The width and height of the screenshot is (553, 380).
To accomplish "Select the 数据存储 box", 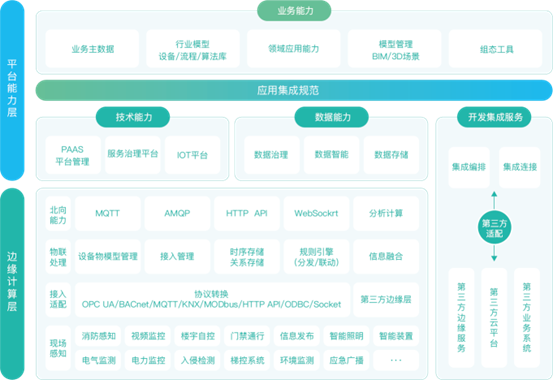I will 391,155.
